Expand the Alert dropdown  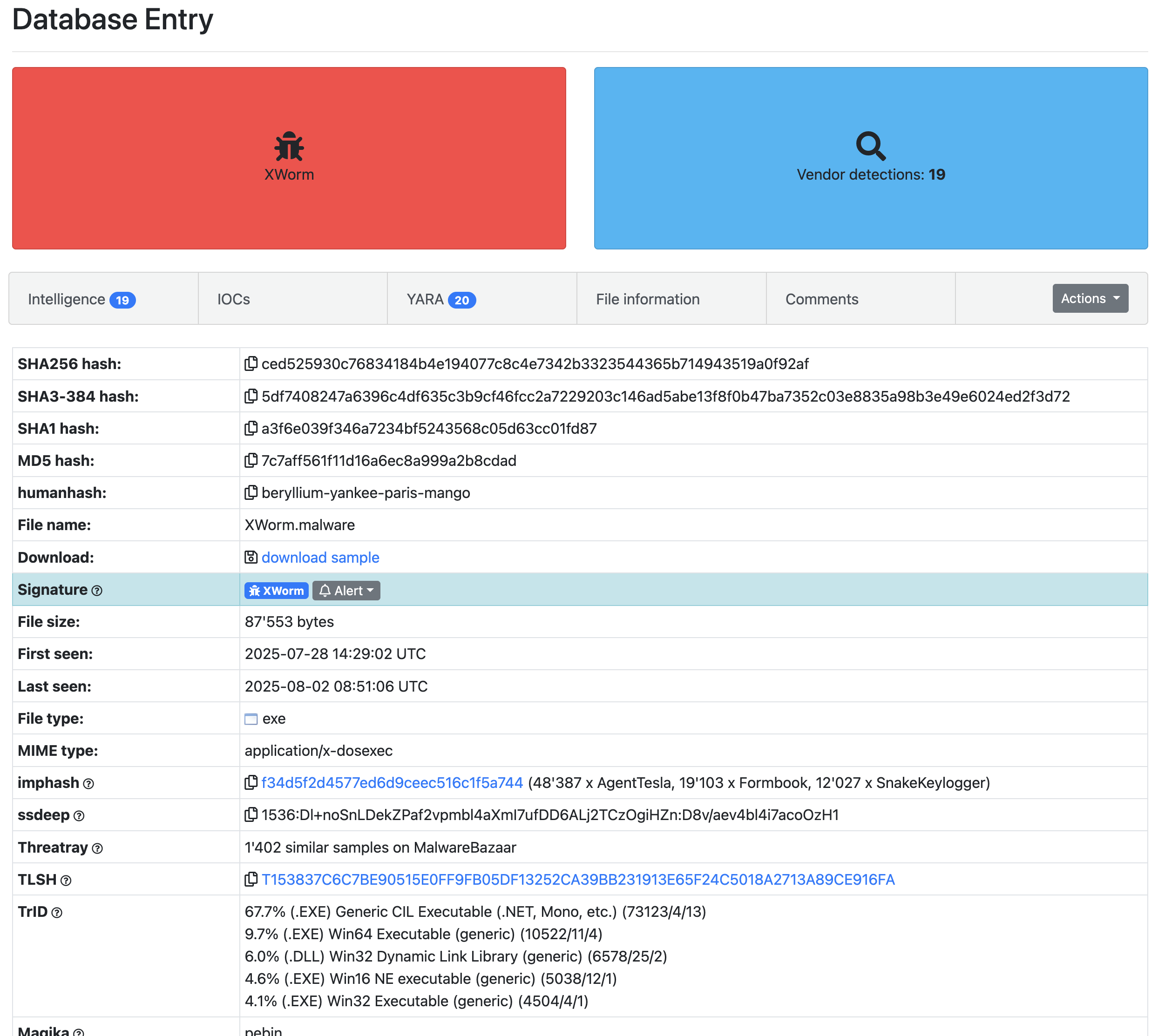point(346,591)
